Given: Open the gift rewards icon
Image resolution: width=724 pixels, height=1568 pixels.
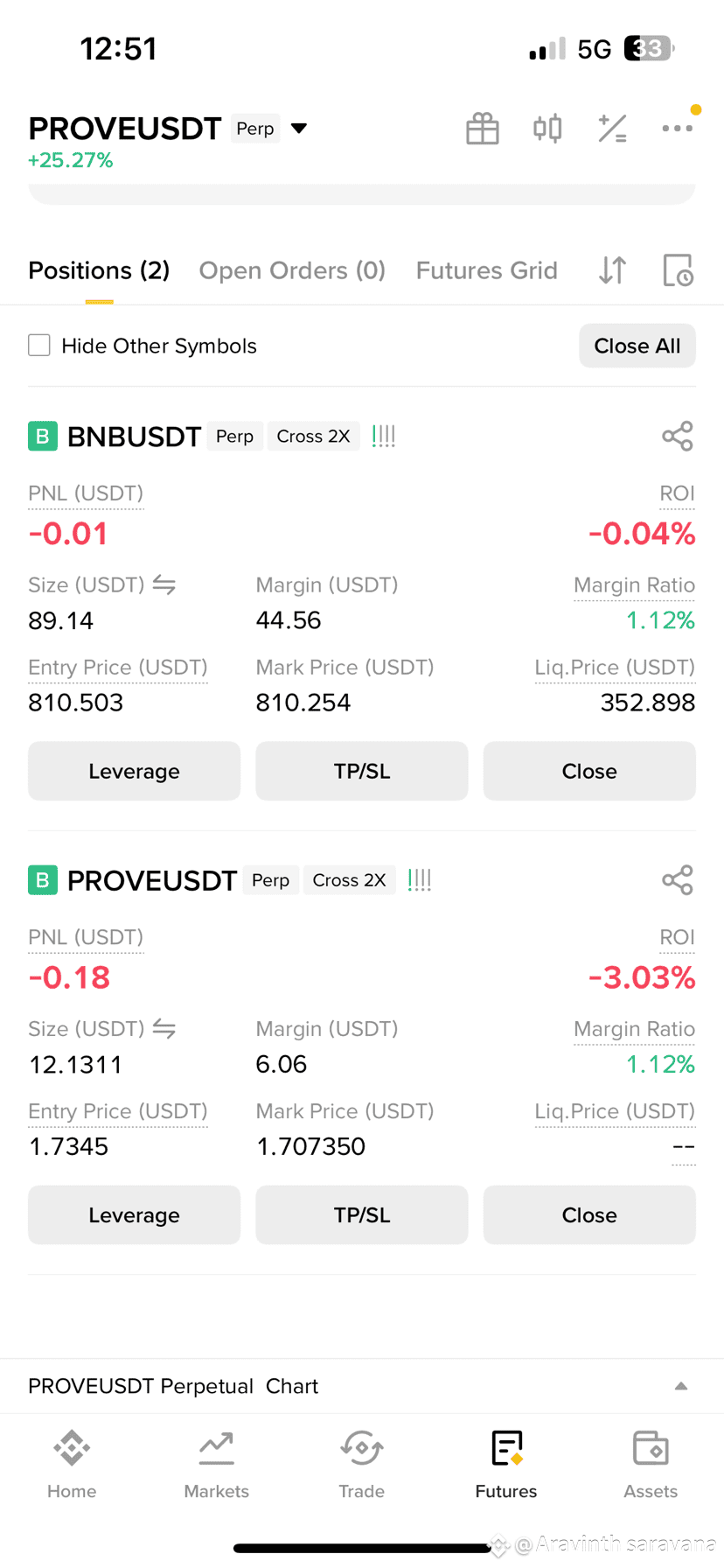Looking at the screenshot, I should [x=483, y=129].
